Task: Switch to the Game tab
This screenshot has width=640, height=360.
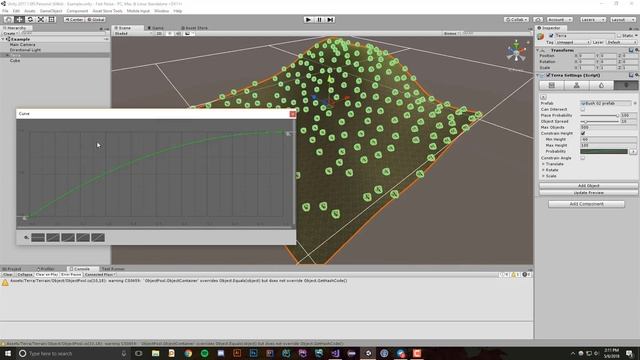Action: 156,28
